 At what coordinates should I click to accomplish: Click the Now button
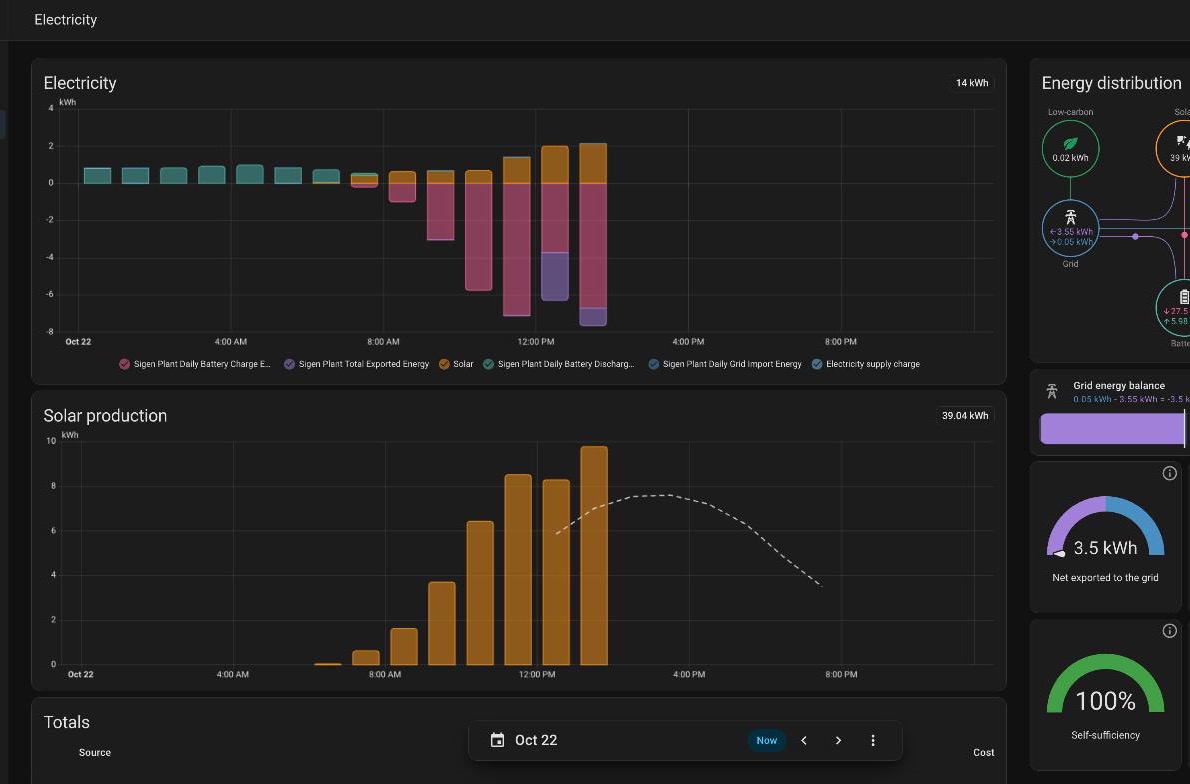click(x=767, y=741)
